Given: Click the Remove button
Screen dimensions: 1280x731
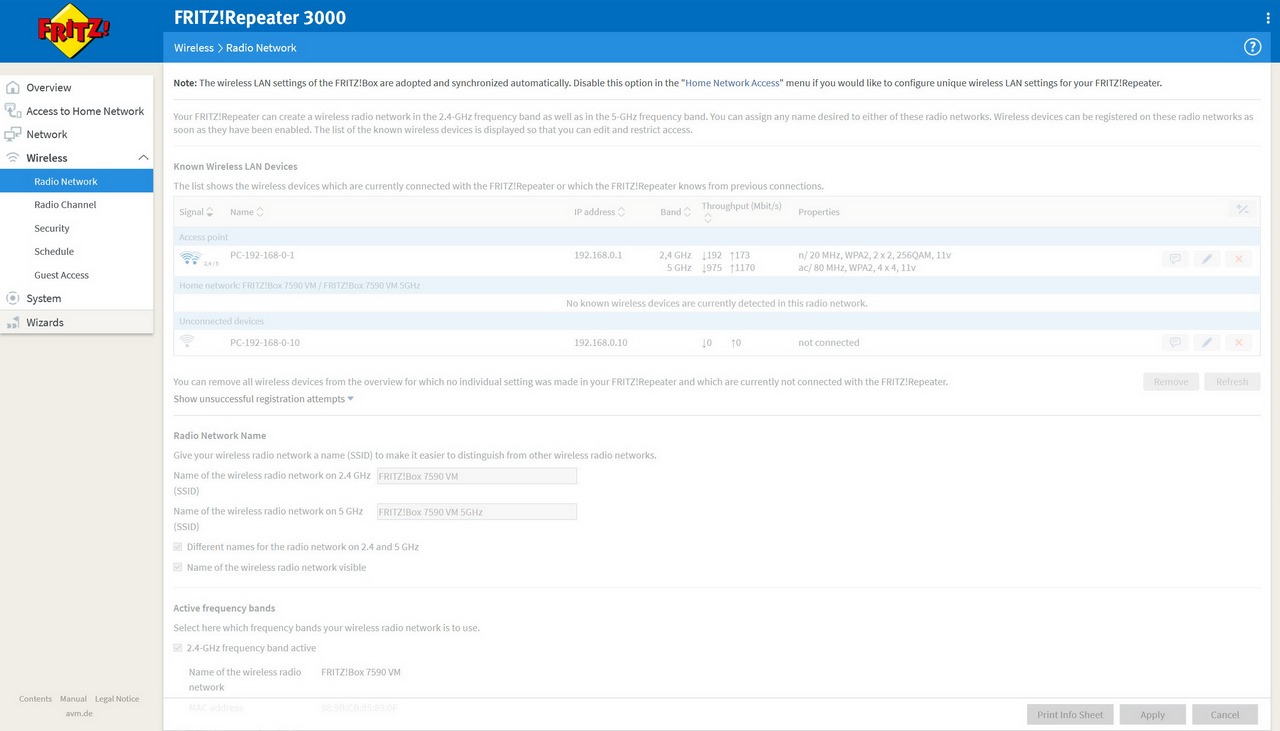Looking at the screenshot, I should click(1171, 381).
